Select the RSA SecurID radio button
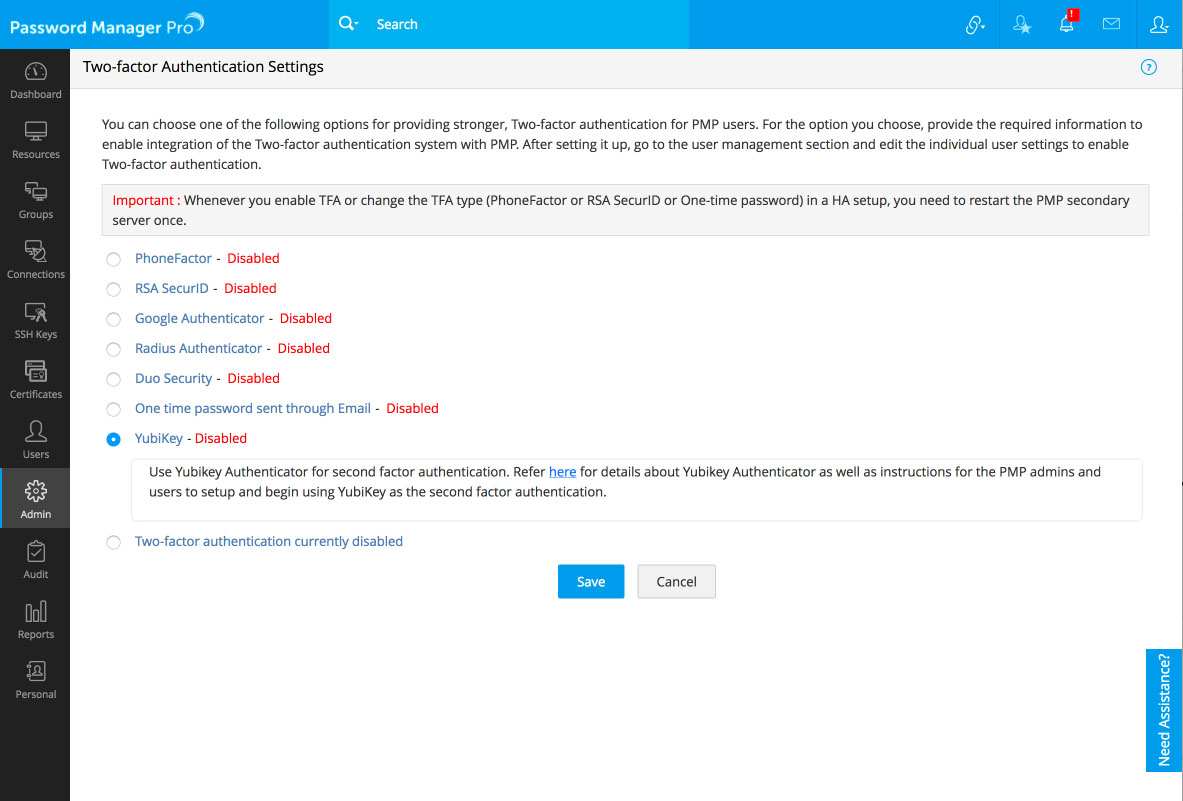Viewport: 1183px width, 801px height. [x=113, y=290]
